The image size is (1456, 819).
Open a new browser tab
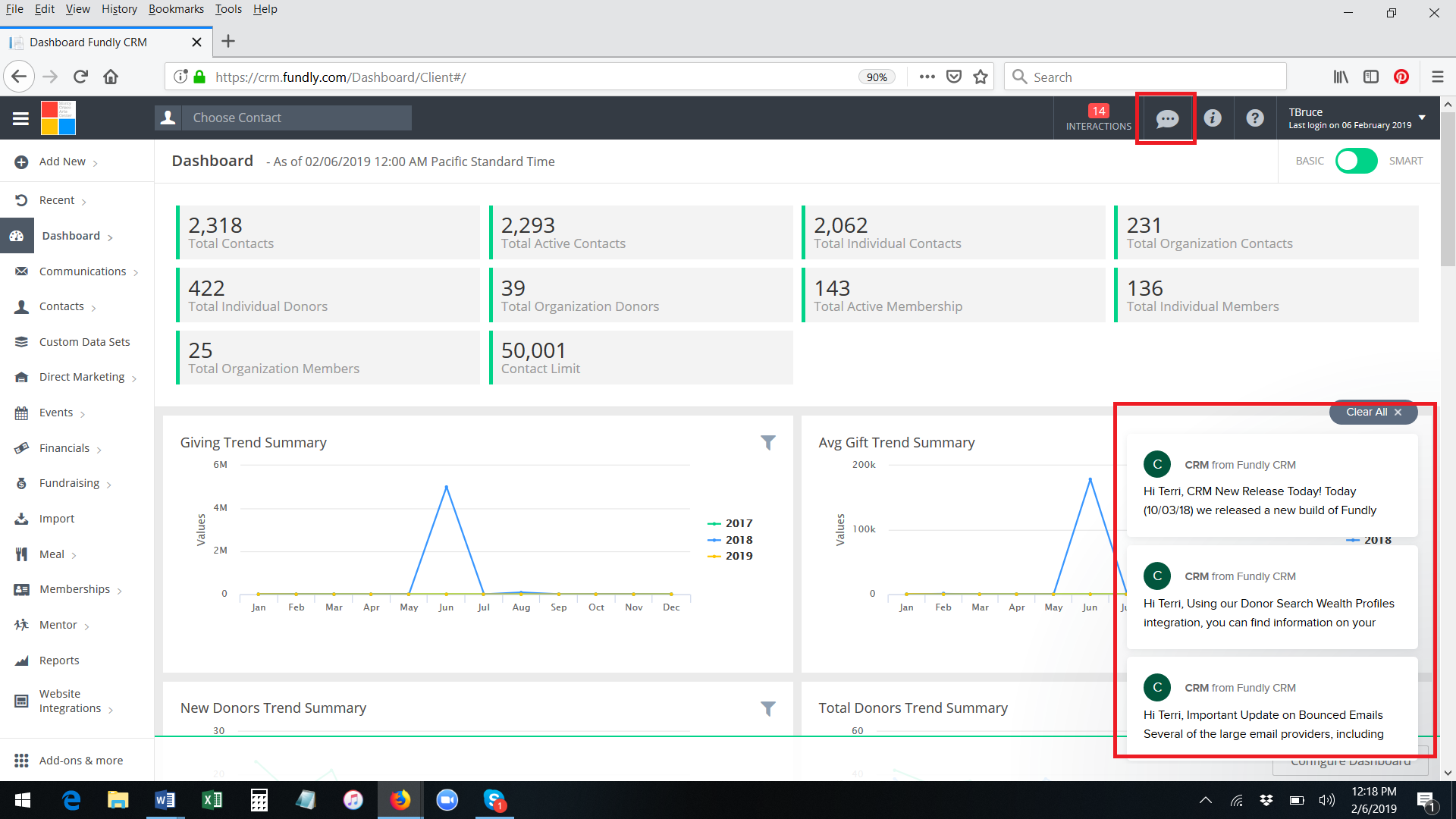click(228, 42)
